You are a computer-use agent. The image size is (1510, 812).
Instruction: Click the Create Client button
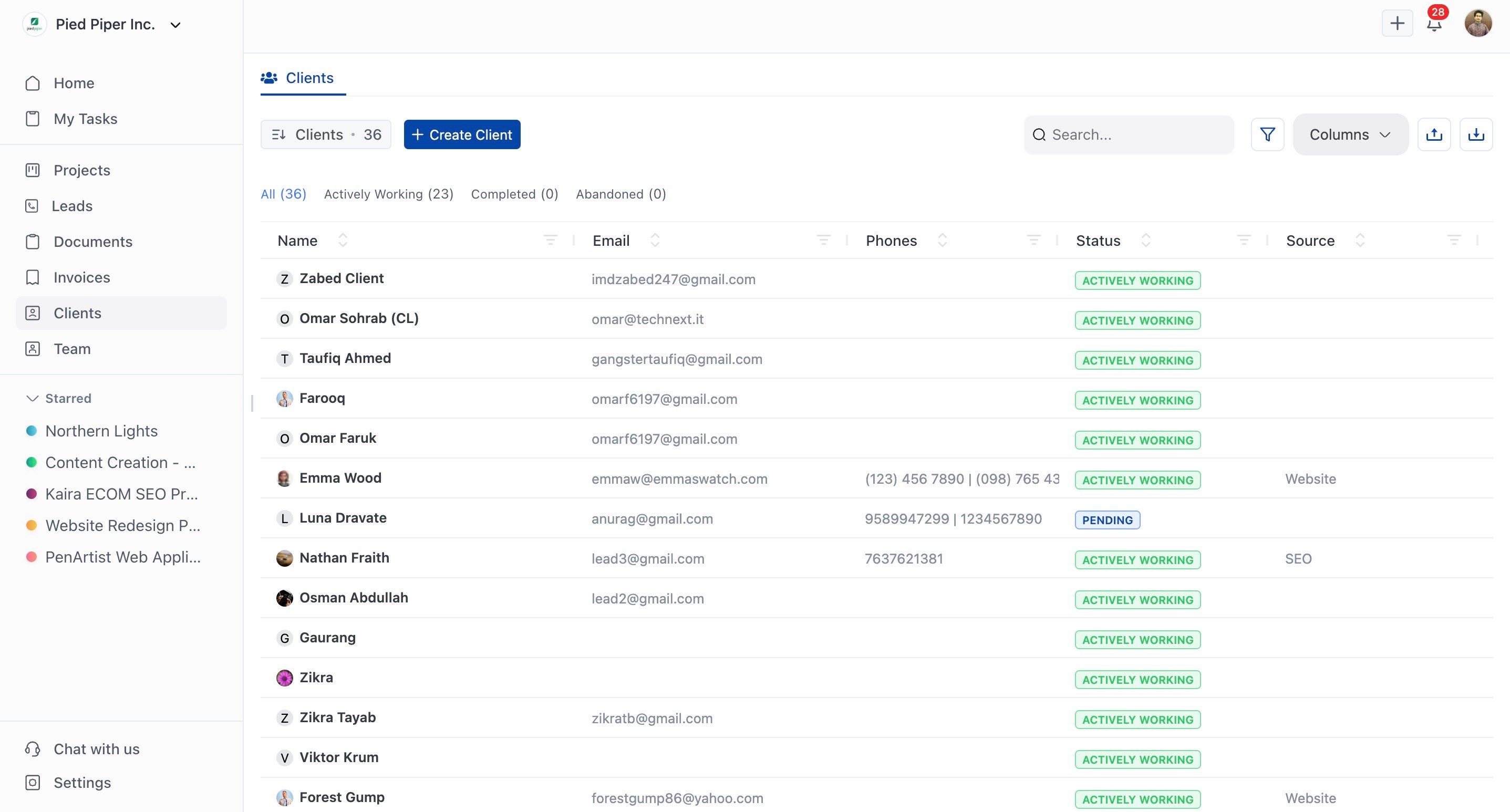pyautogui.click(x=462, y=135)
